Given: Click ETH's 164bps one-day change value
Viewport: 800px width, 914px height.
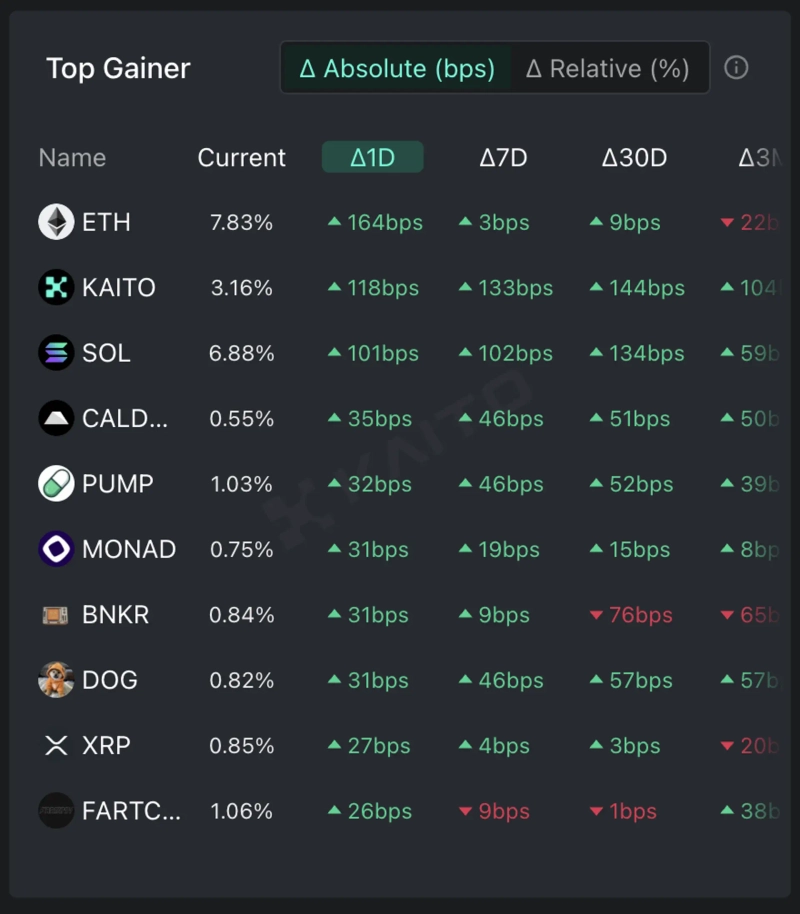Looking at the screenshot, I should [384, 223].
